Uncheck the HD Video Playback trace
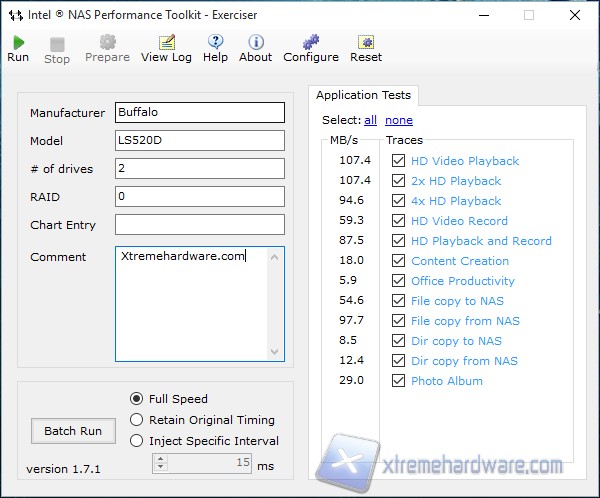 coord(399,161)
